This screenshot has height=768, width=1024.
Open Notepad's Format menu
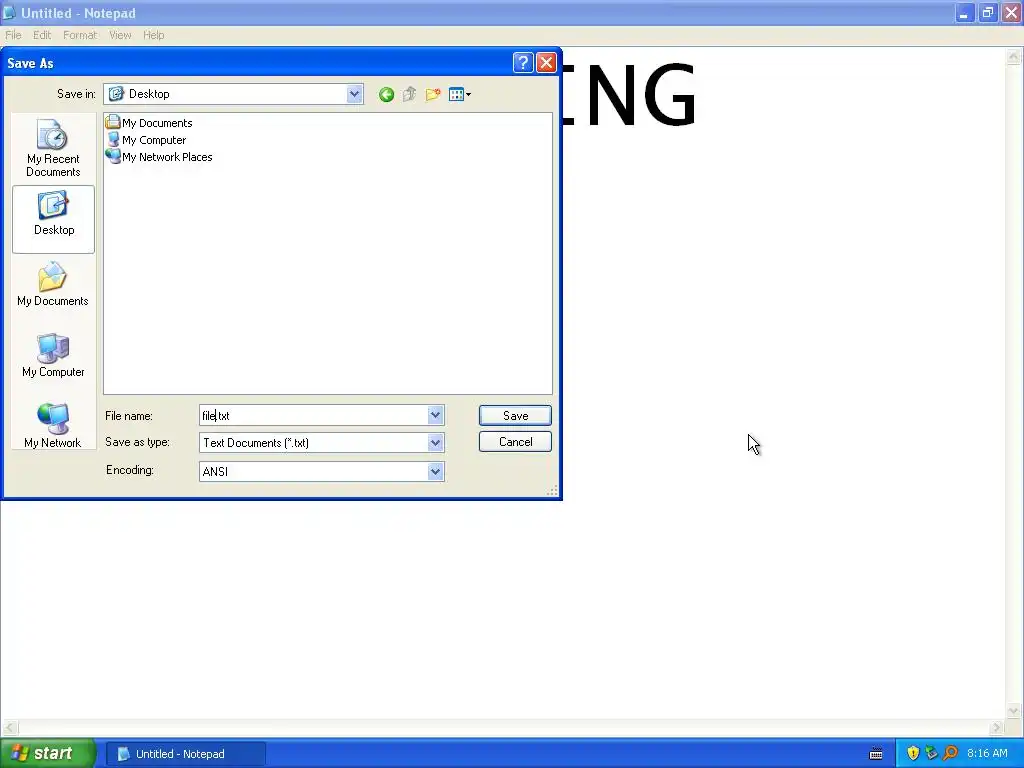click(x=80, y=35)
